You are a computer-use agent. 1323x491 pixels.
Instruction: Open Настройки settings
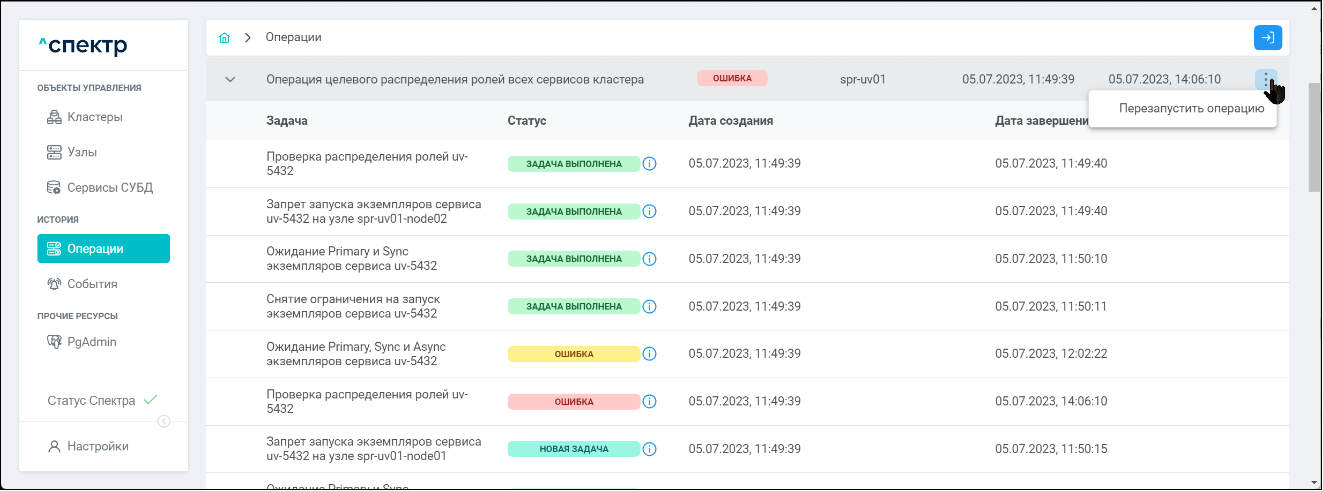coord(97,446)
